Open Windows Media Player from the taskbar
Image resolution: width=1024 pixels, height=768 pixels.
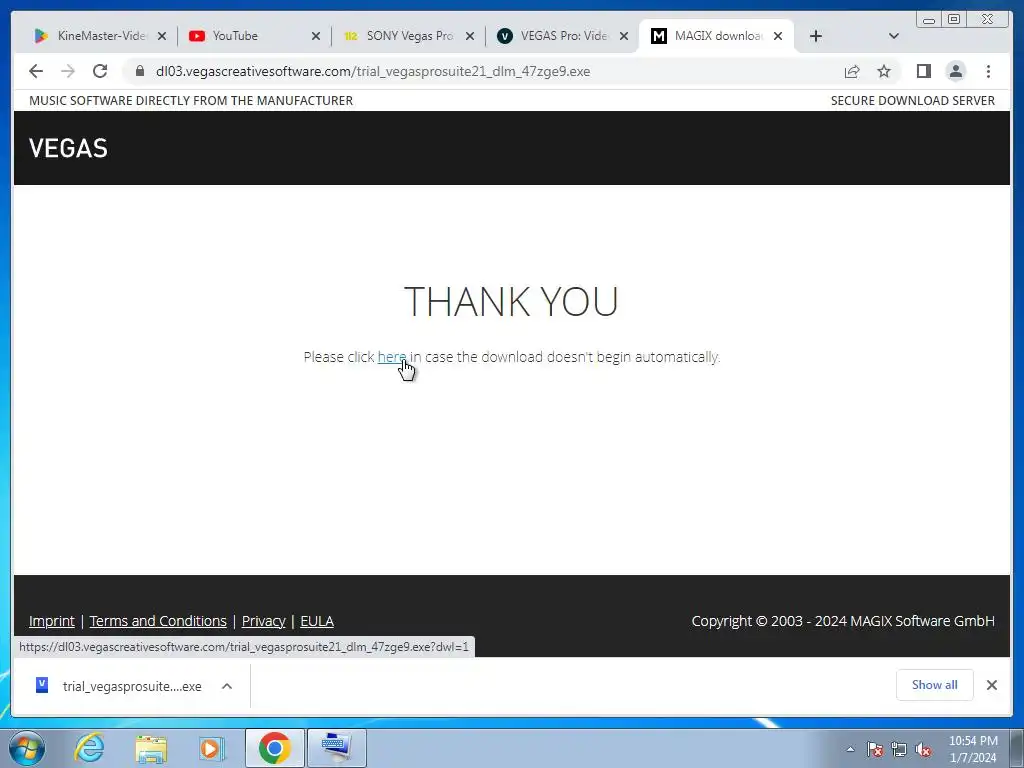click(x=212, y=748)
